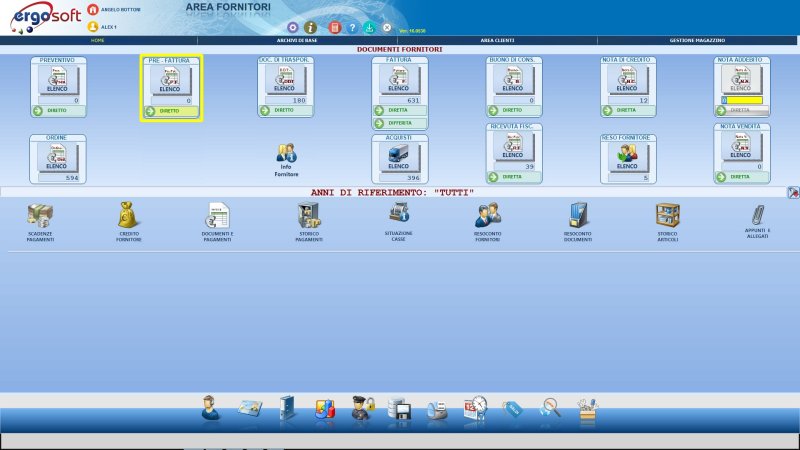The image size is (800, 450).
Task: Click DIRETTA under Ricevuta Fisc.
Action: point(513,177)
